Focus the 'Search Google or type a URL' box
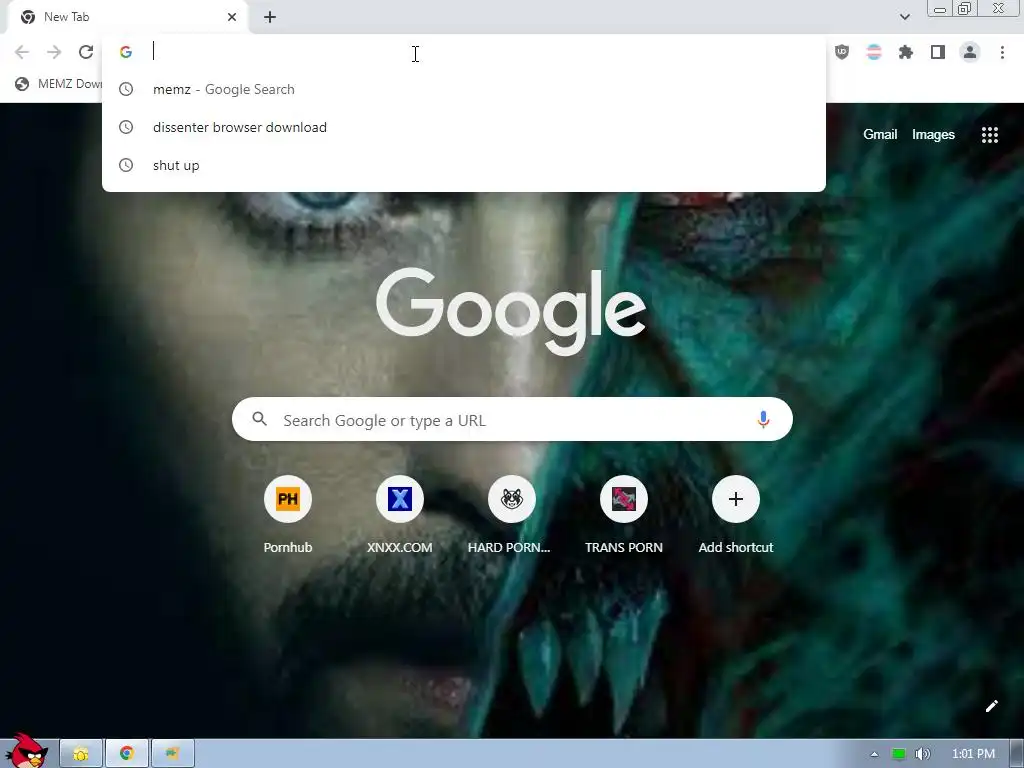Screen dimensions: 1024x768 click(512, 419)
